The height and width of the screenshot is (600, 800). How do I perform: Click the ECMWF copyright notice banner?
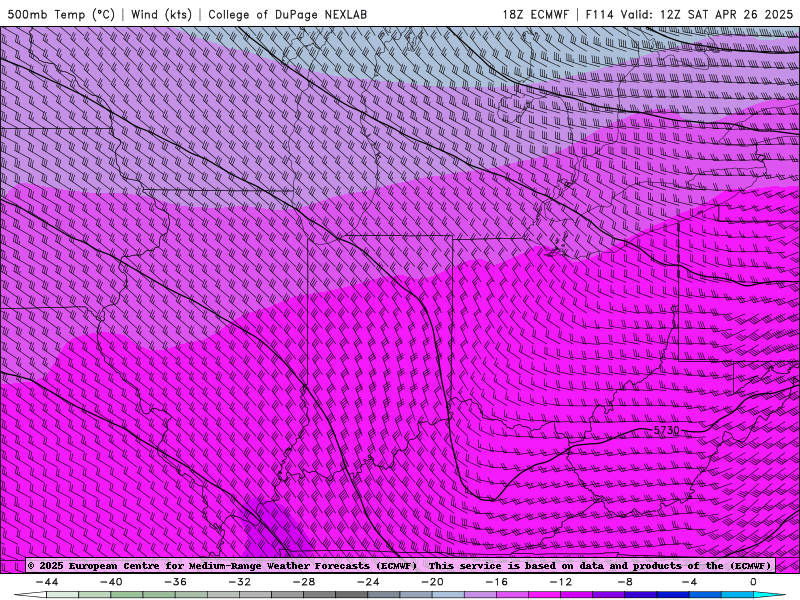pos(400,565)
